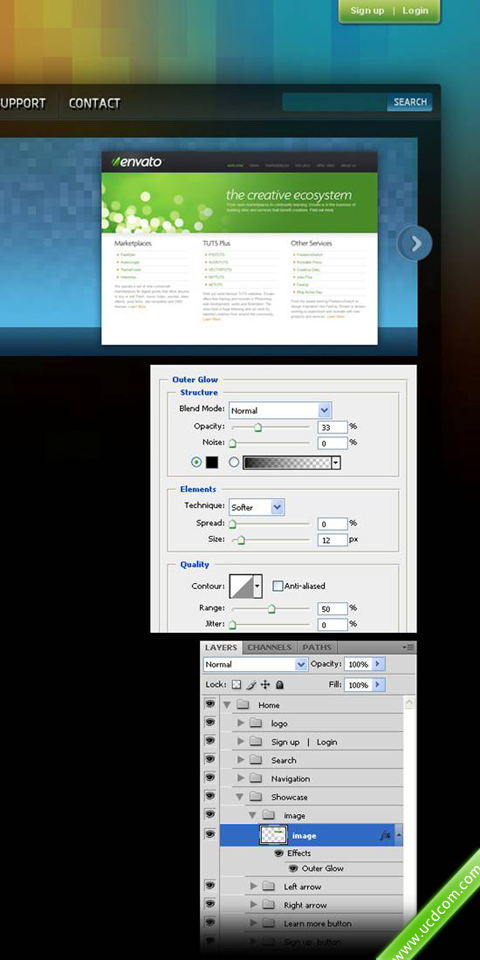Image resolution: width=480 pixels, height=960 pixels.
Task: Click the Jitter slider handle
Action: (x=233, y=625)
